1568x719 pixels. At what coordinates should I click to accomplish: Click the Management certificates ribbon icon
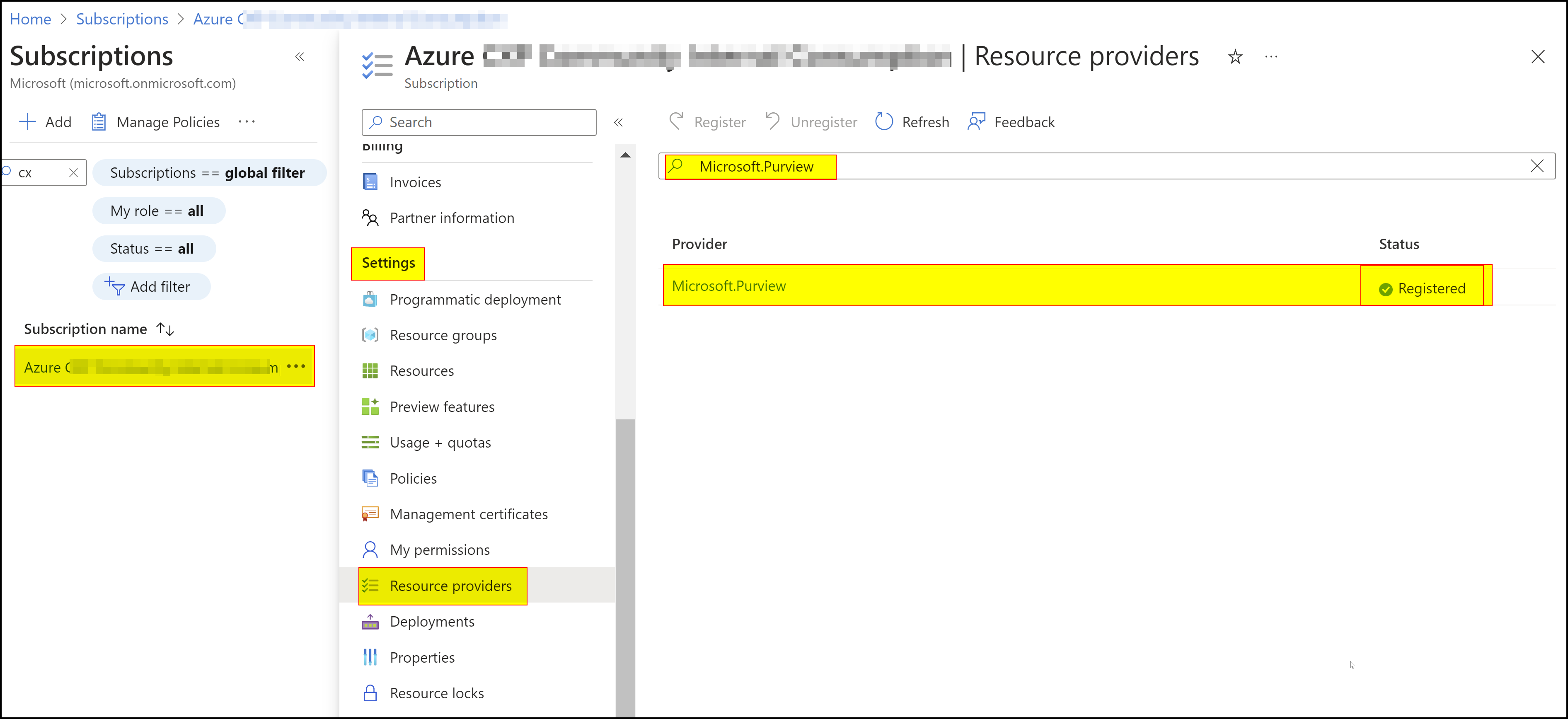(x=370, y=514)
